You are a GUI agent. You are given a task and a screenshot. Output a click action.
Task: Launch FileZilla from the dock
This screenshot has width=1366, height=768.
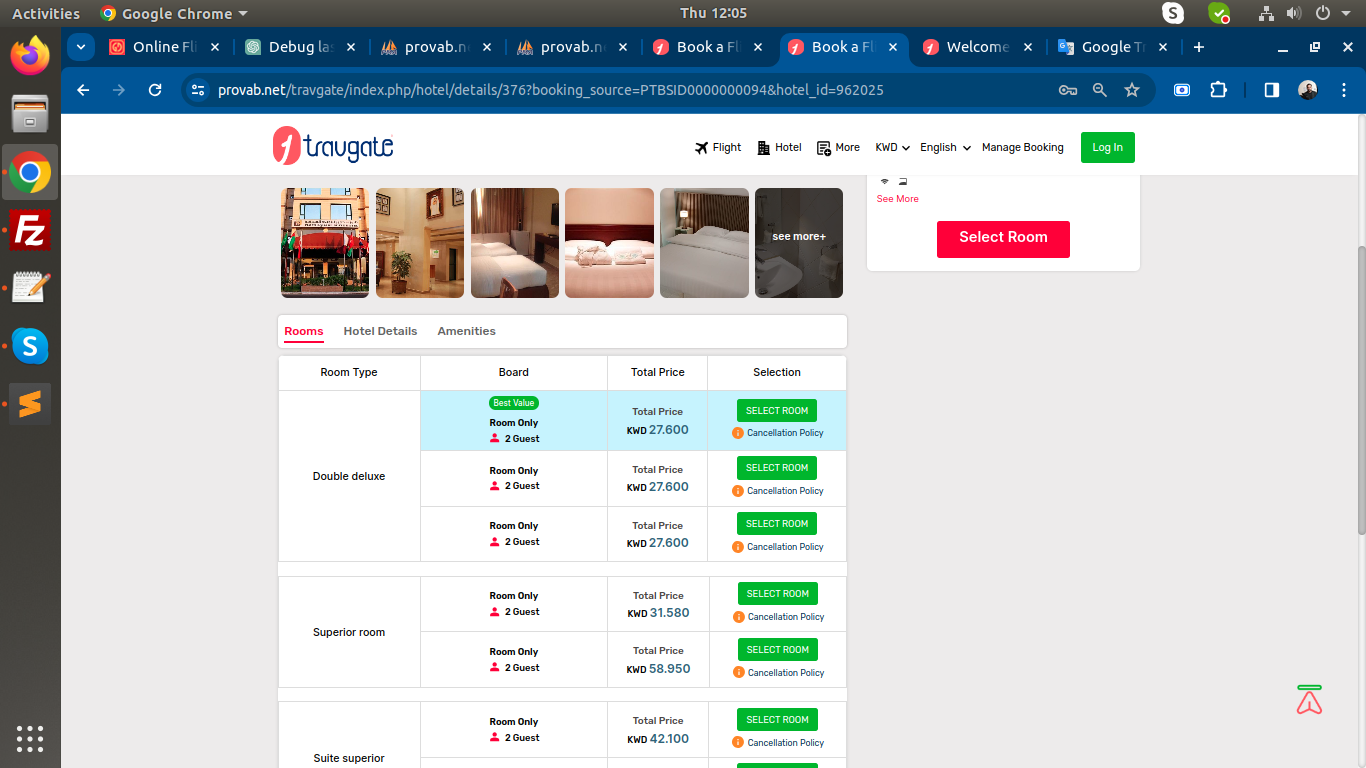coord(30,230)
